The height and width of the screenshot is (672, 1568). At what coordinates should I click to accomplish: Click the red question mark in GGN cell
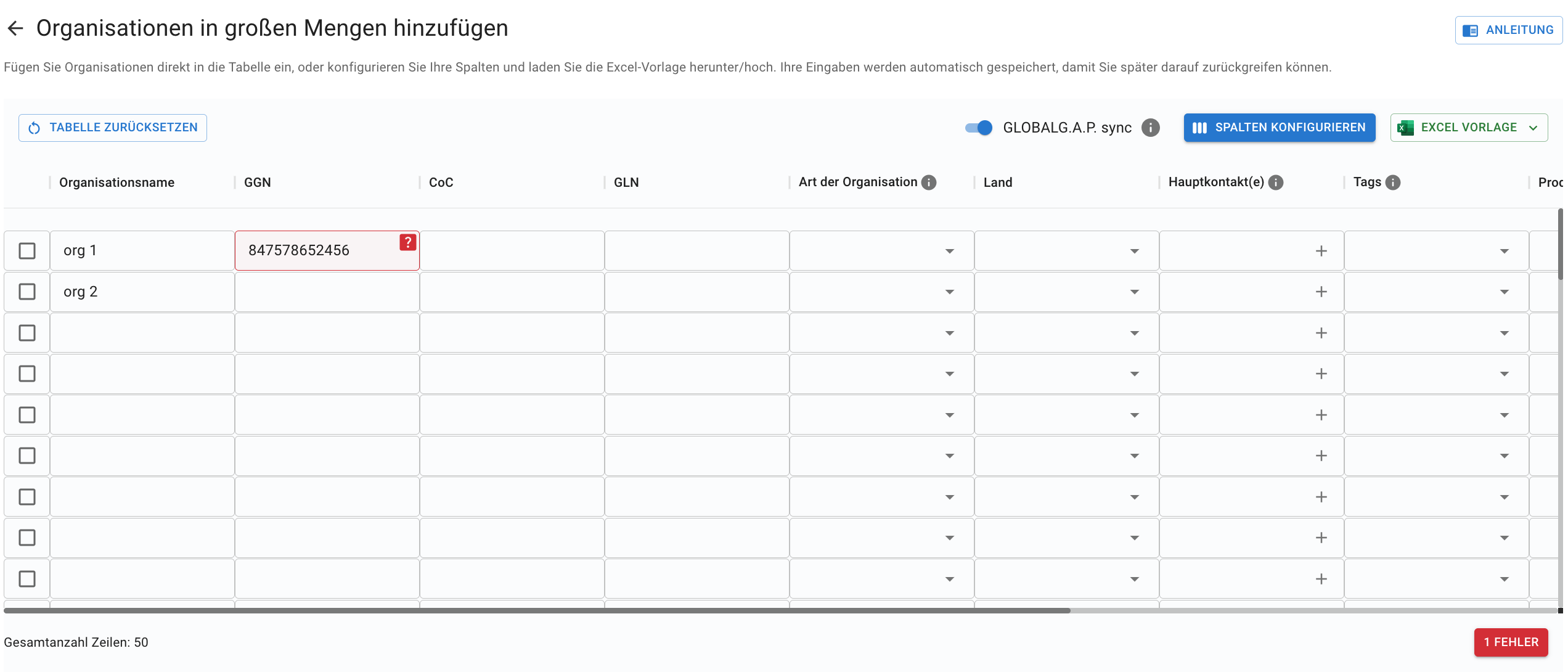407,242
